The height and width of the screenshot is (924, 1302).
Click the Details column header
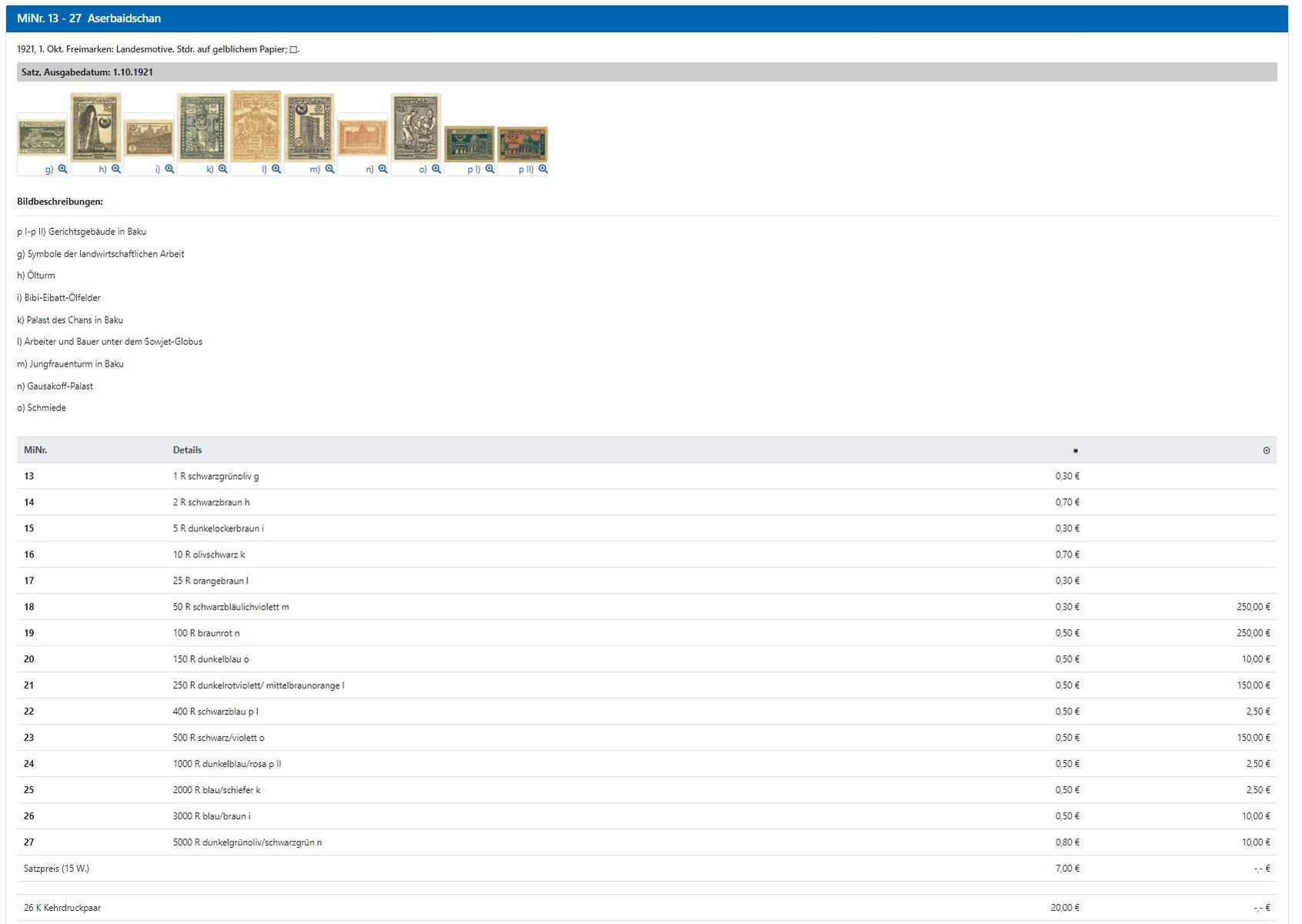click(x=187, y=450)
